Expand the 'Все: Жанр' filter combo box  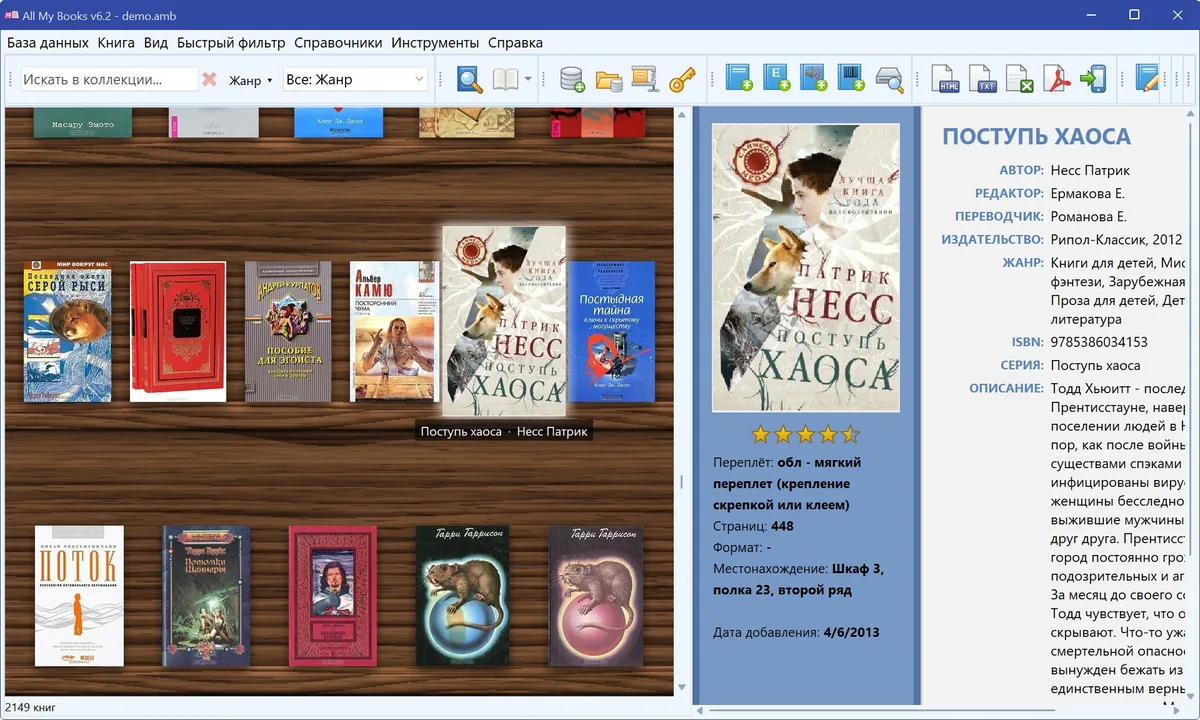coord(355,80)
